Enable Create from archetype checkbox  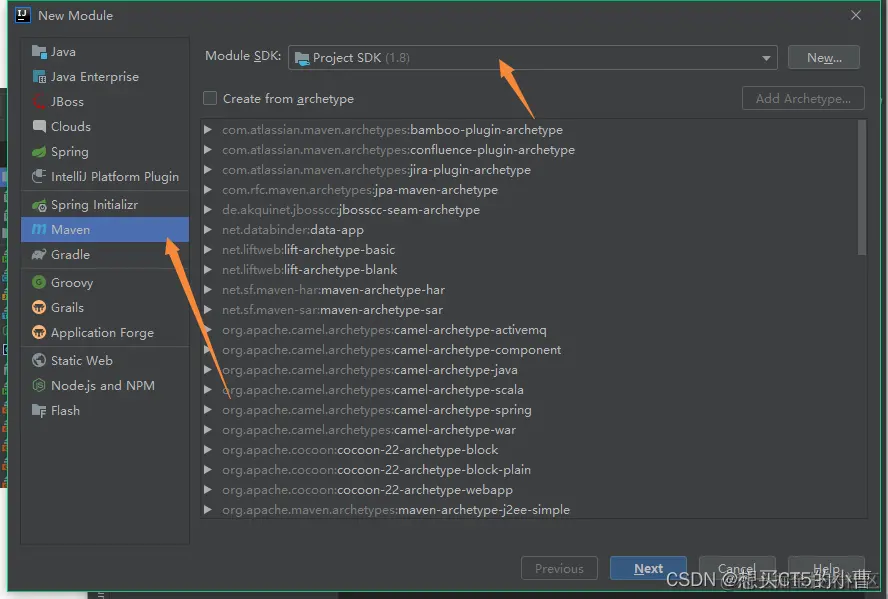[x=210, y=99]
